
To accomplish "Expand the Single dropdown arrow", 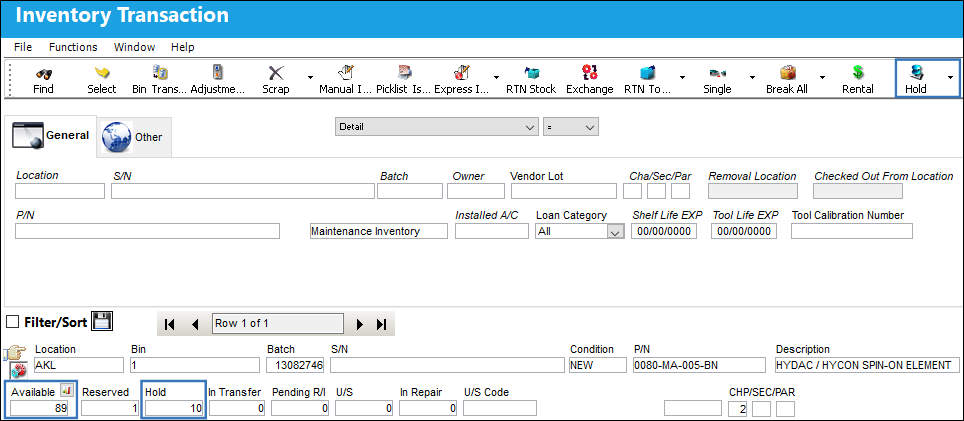I will (752, 77).
